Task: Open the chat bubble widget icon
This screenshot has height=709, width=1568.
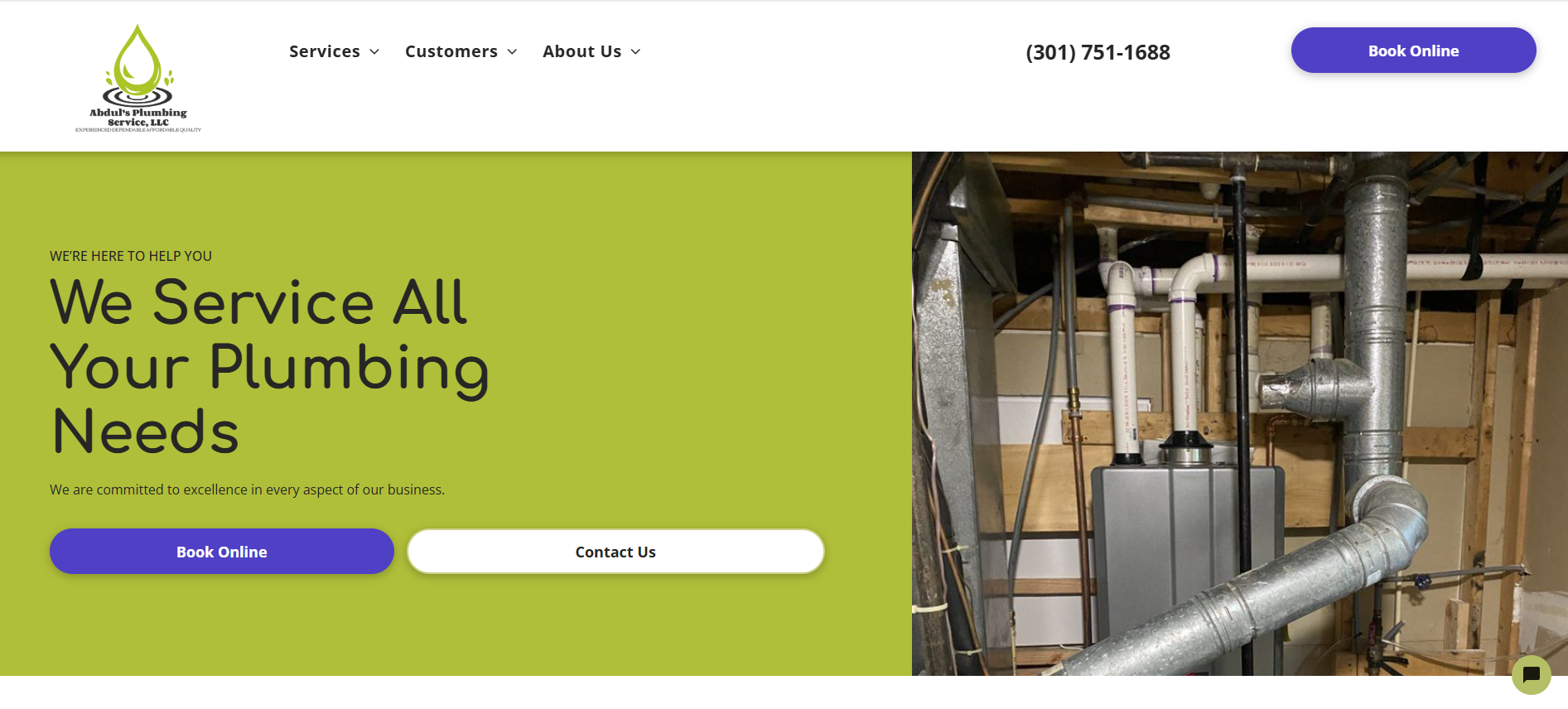Action: pos(1531,675)
